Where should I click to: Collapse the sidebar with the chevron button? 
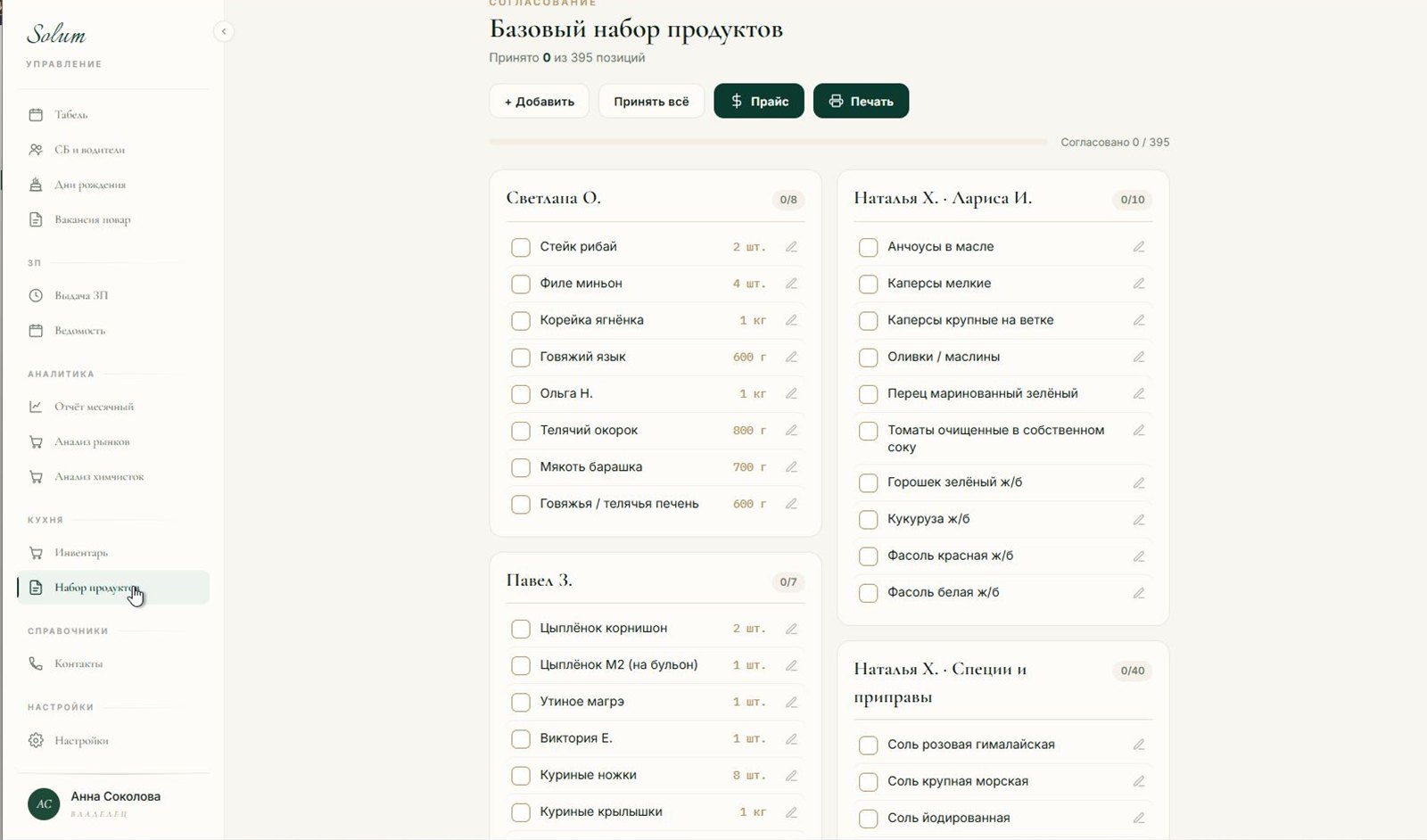click(224, 31)
